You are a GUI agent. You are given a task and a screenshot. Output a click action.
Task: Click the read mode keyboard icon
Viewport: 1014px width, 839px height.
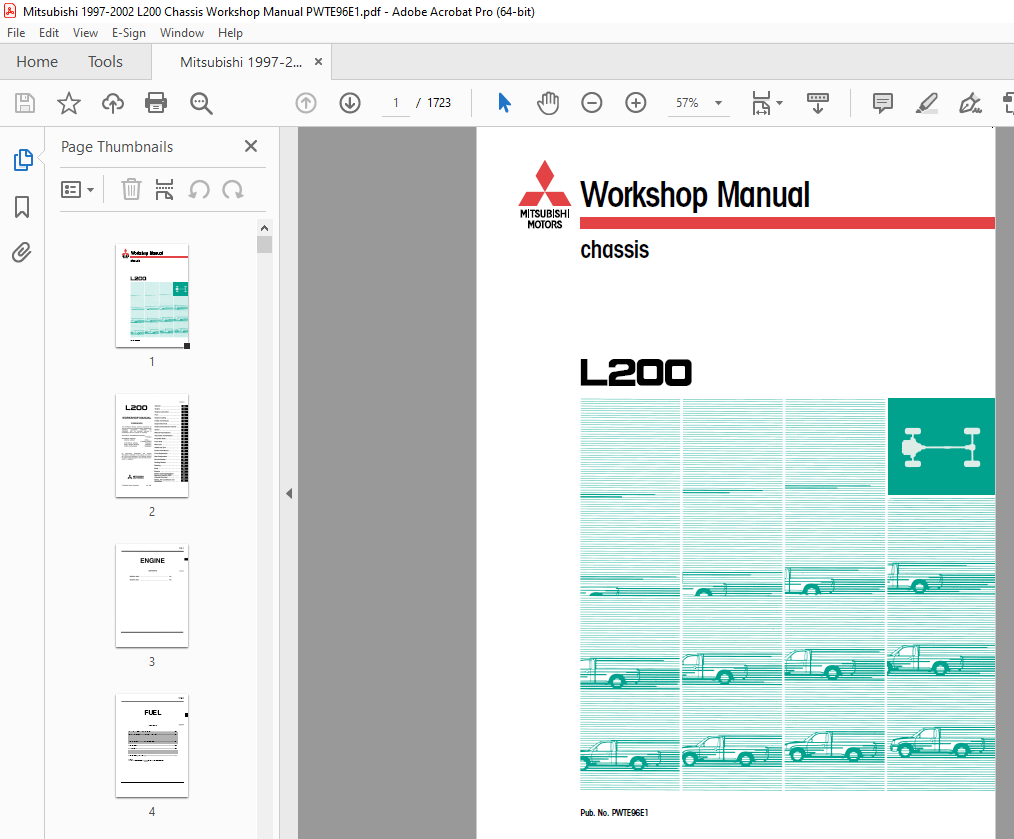(818, 103)
